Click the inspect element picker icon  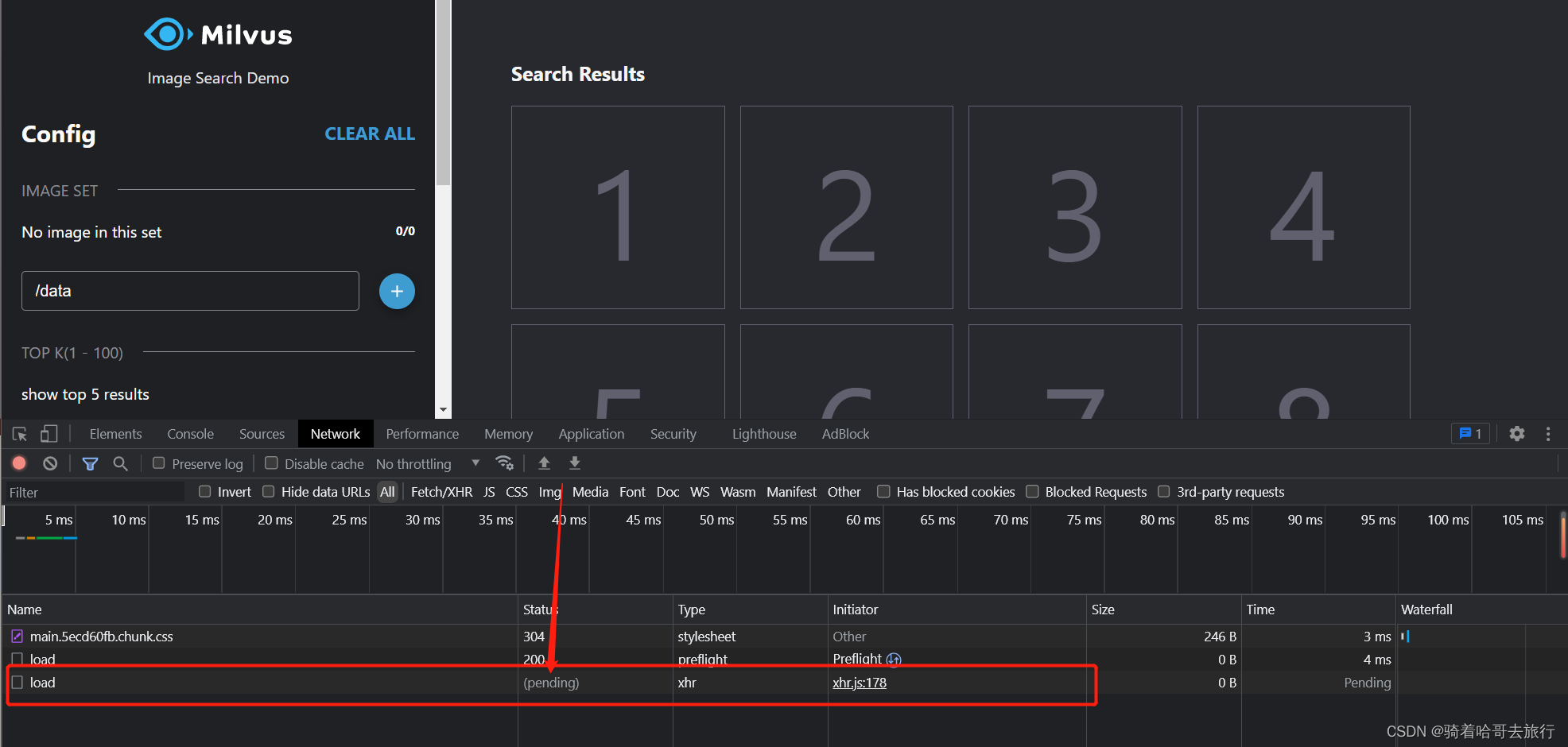pyautogui.click(x=20, y=434)
